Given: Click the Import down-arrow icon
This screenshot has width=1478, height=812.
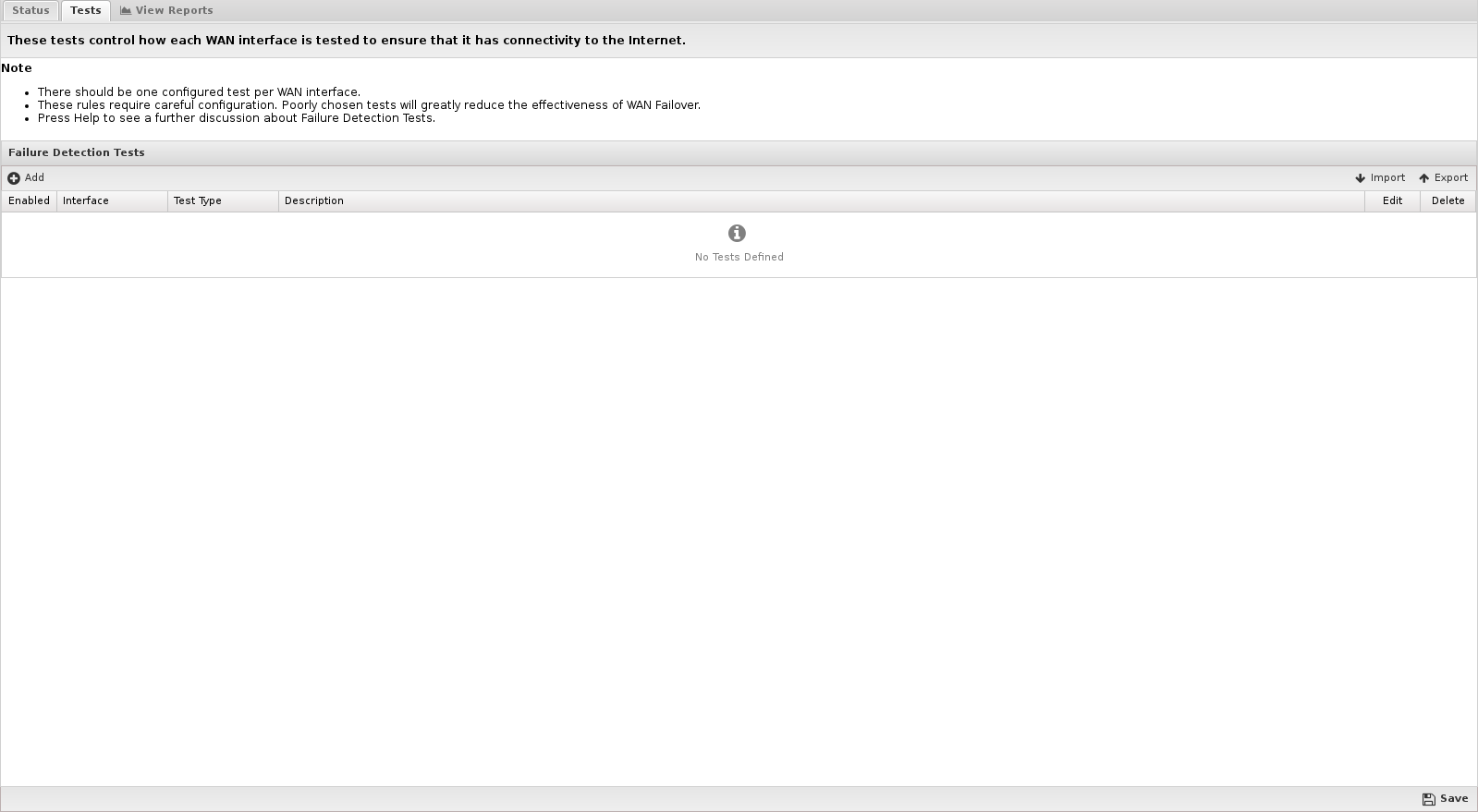Looking at the screenshot, I should pos(1360,178).
